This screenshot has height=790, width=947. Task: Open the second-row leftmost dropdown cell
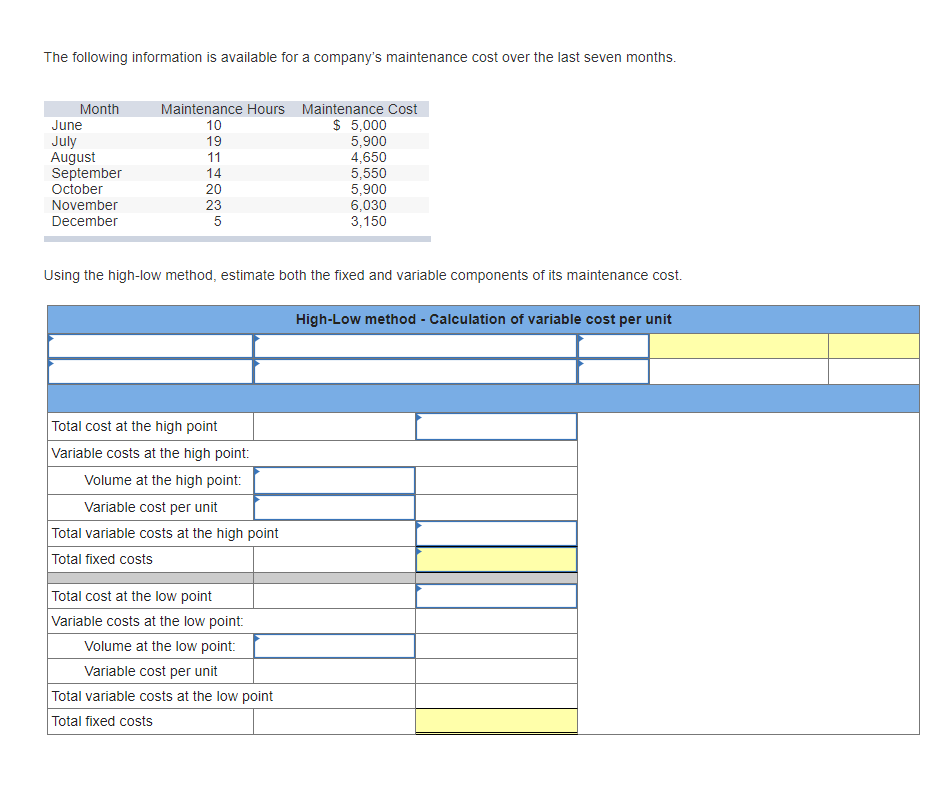(x=150, y=371)
